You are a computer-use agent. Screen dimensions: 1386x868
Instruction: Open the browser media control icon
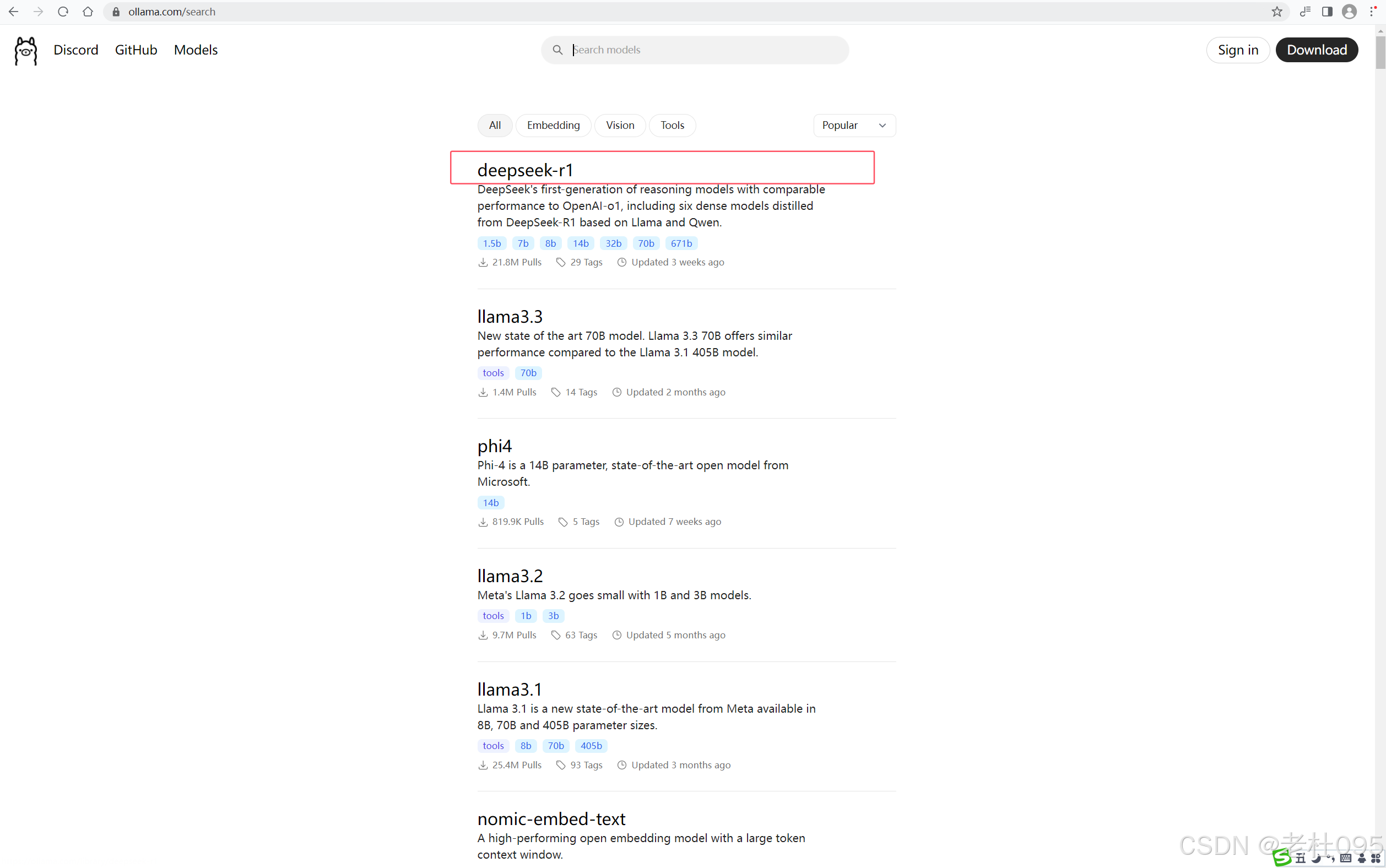point(1305,12)
